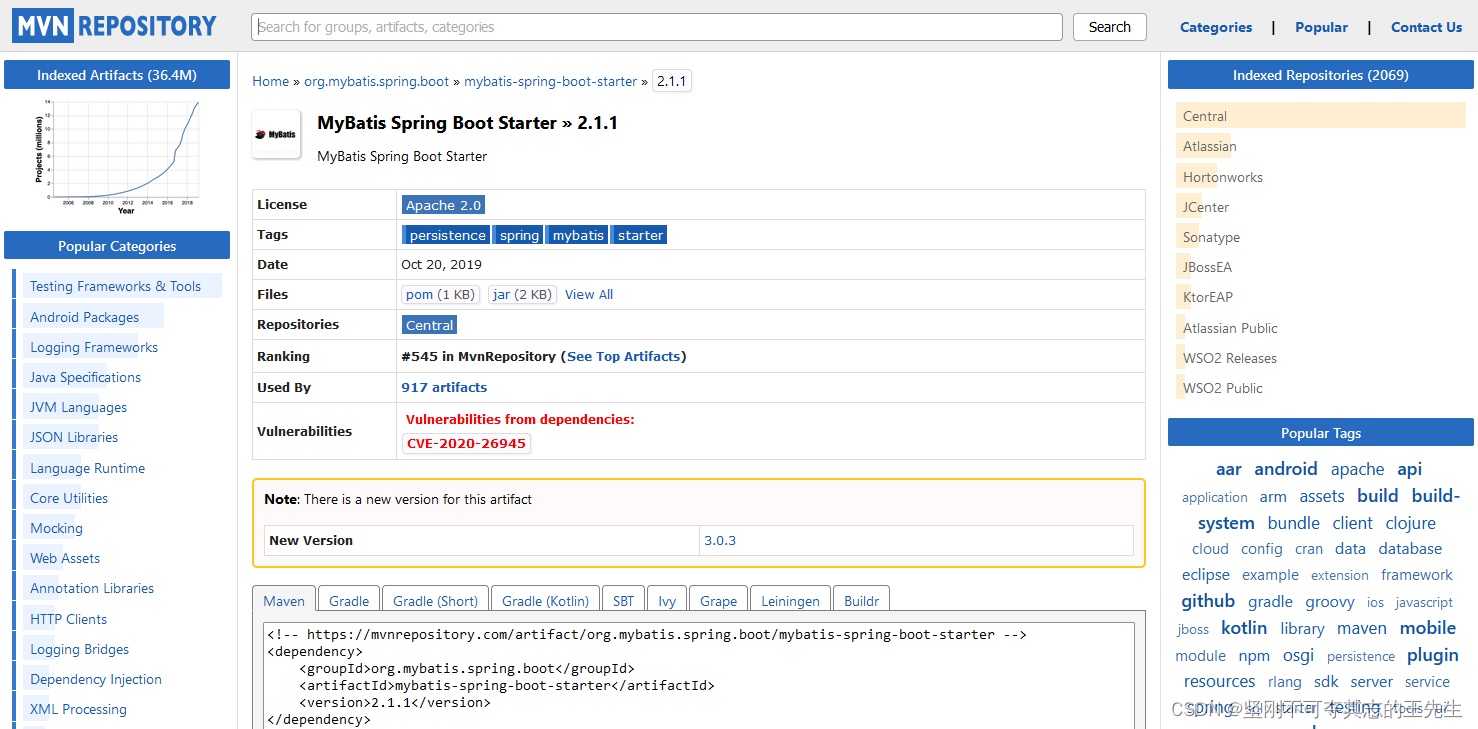Select the JCenter repository

[1206, 207]
